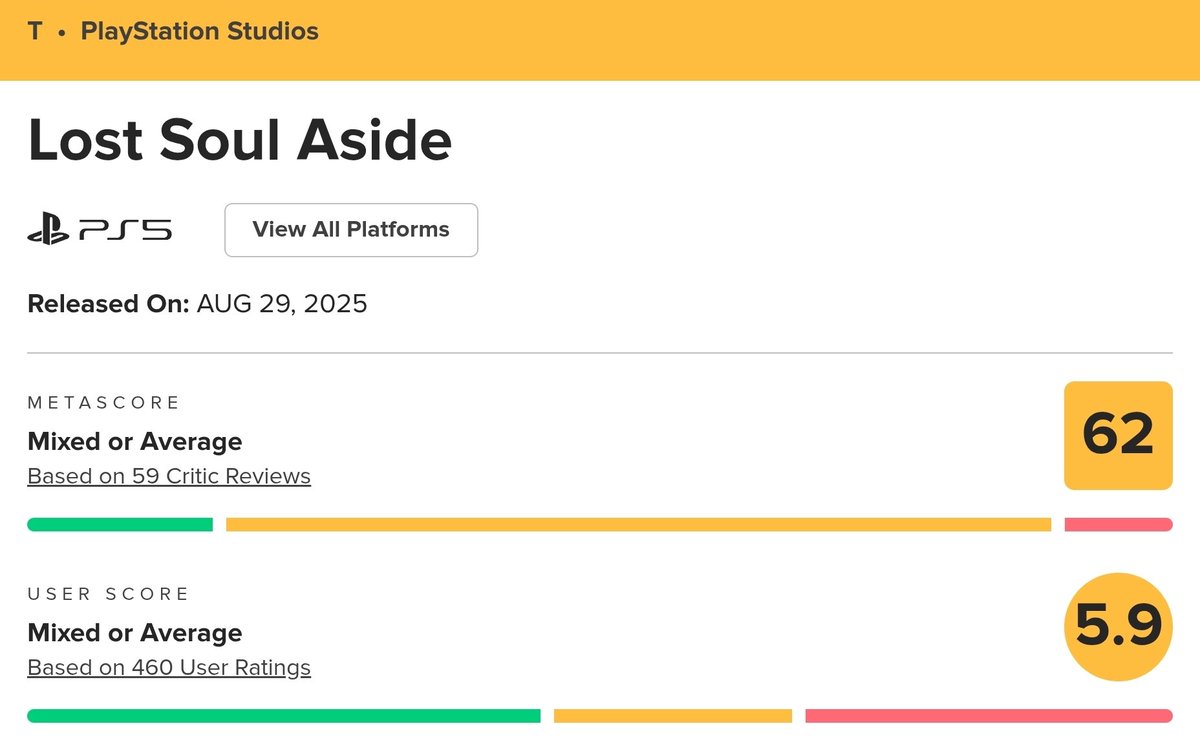Select the red negative user ratings bar
The image size is (1200, 746).
pos(989,716)
